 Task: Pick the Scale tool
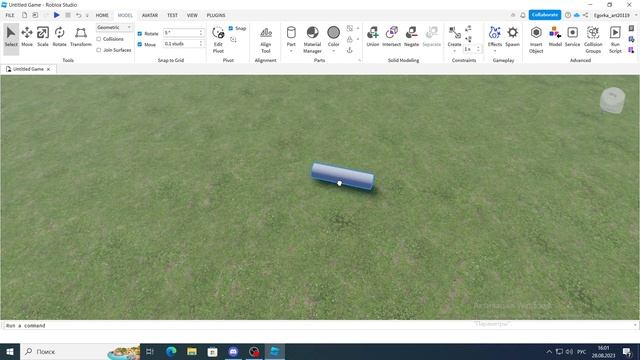tap(43, 37)
